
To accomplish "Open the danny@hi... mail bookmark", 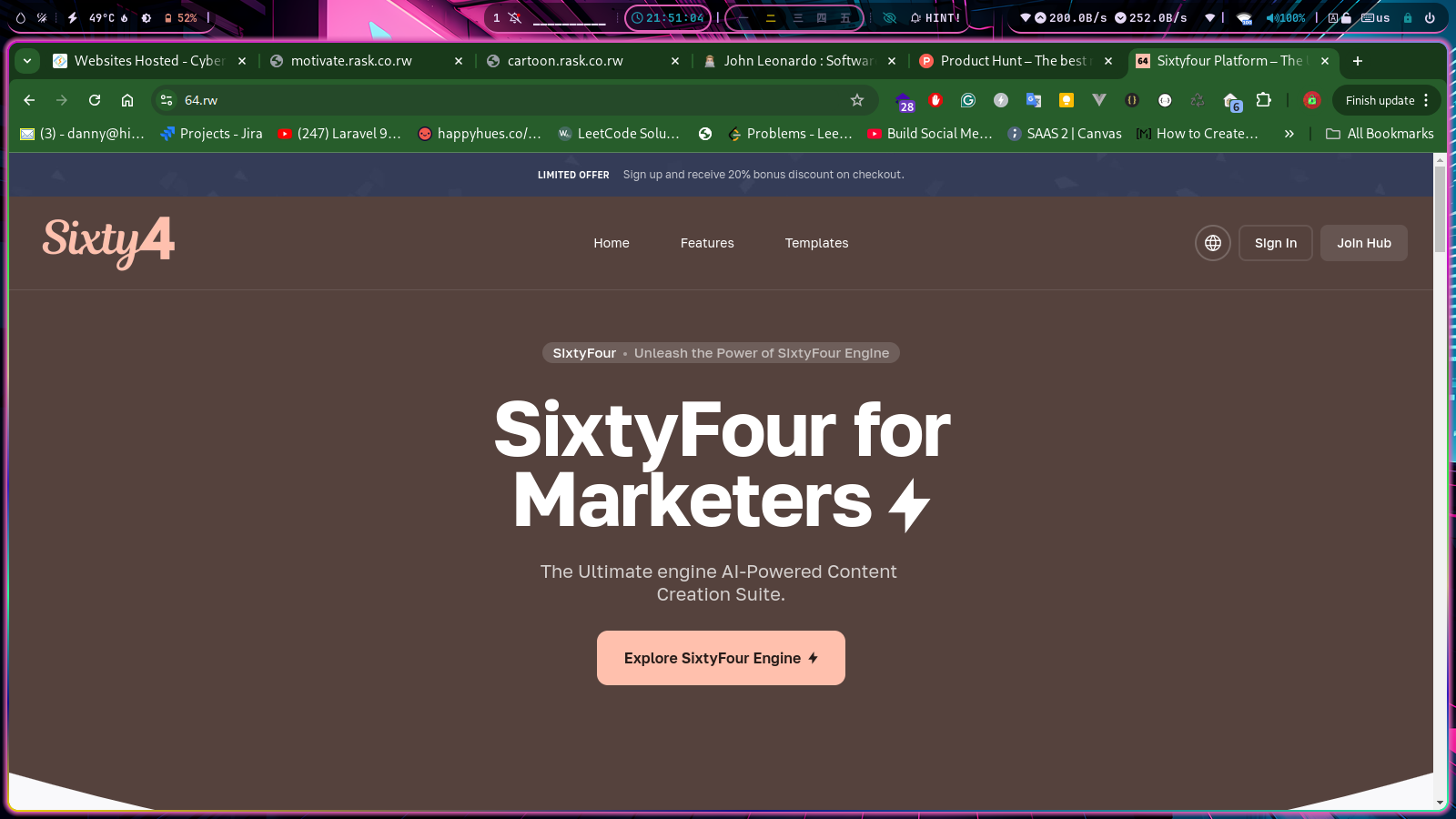I will pos(82,134).
